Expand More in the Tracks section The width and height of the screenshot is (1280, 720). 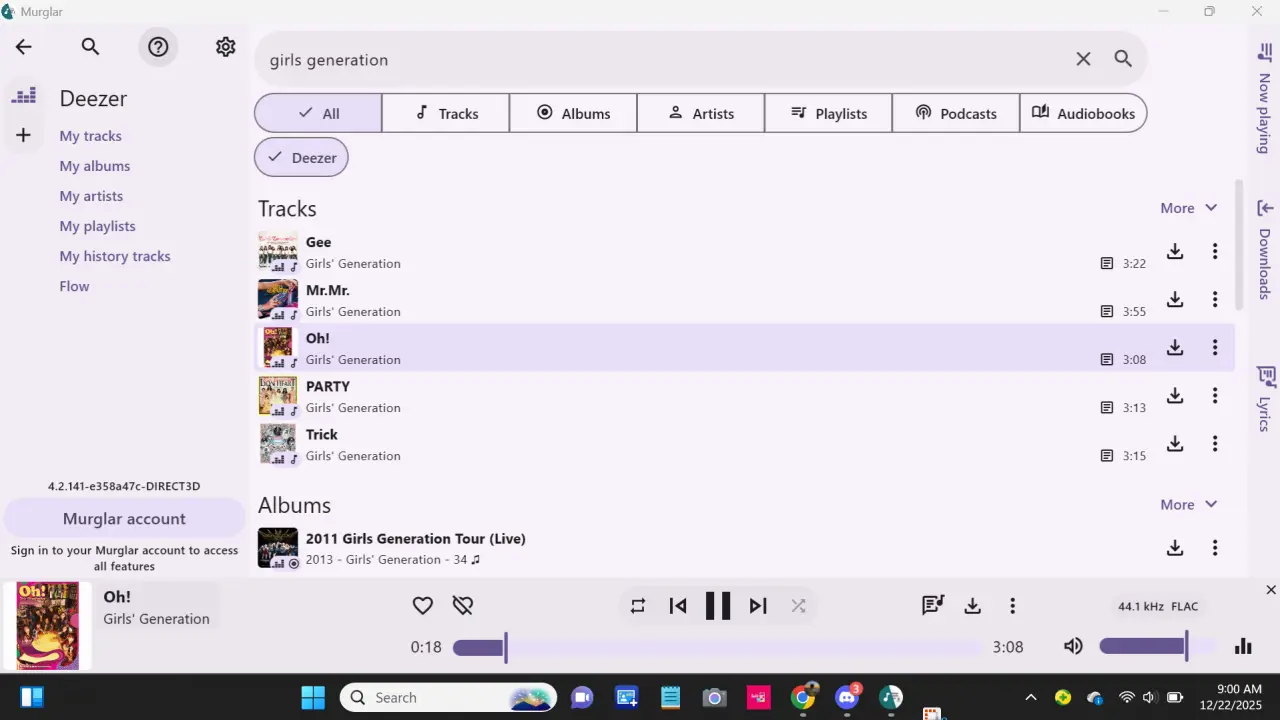tap(1189, 208)
